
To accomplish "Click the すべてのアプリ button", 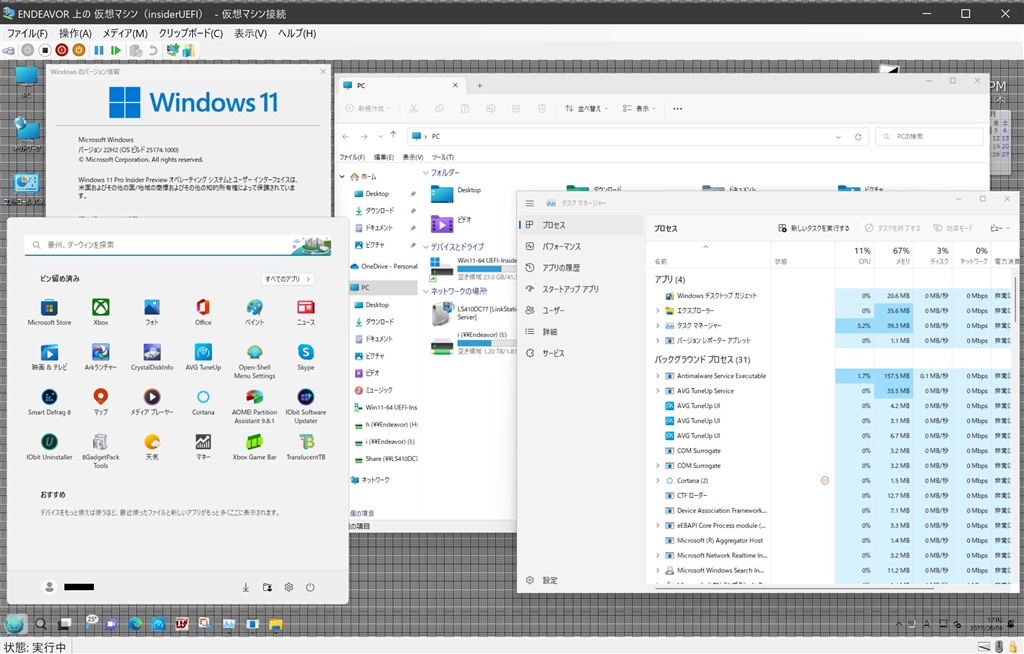I will pos(288,279).
